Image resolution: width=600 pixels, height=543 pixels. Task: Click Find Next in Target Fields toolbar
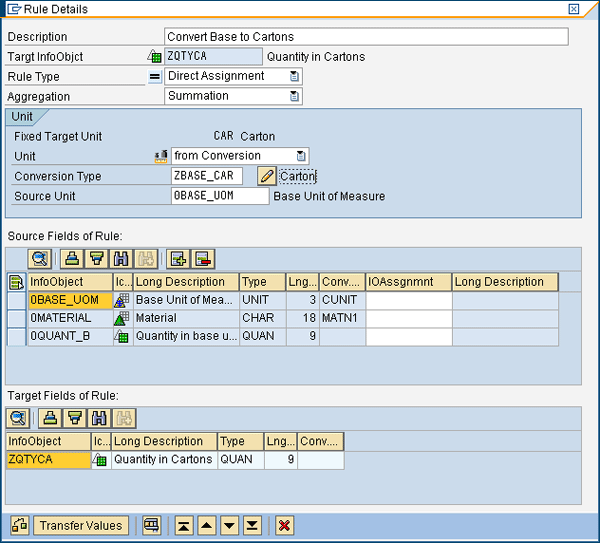click(x=124, y=418)
